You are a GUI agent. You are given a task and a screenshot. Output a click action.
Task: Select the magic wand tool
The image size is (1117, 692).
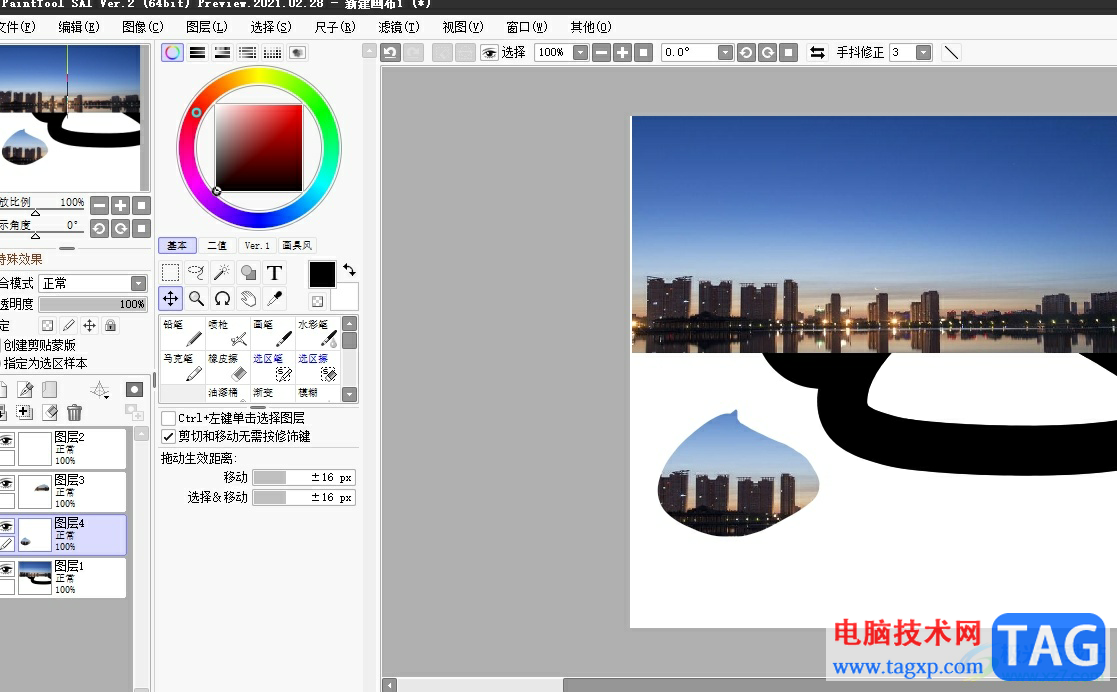tap(222, 273)
